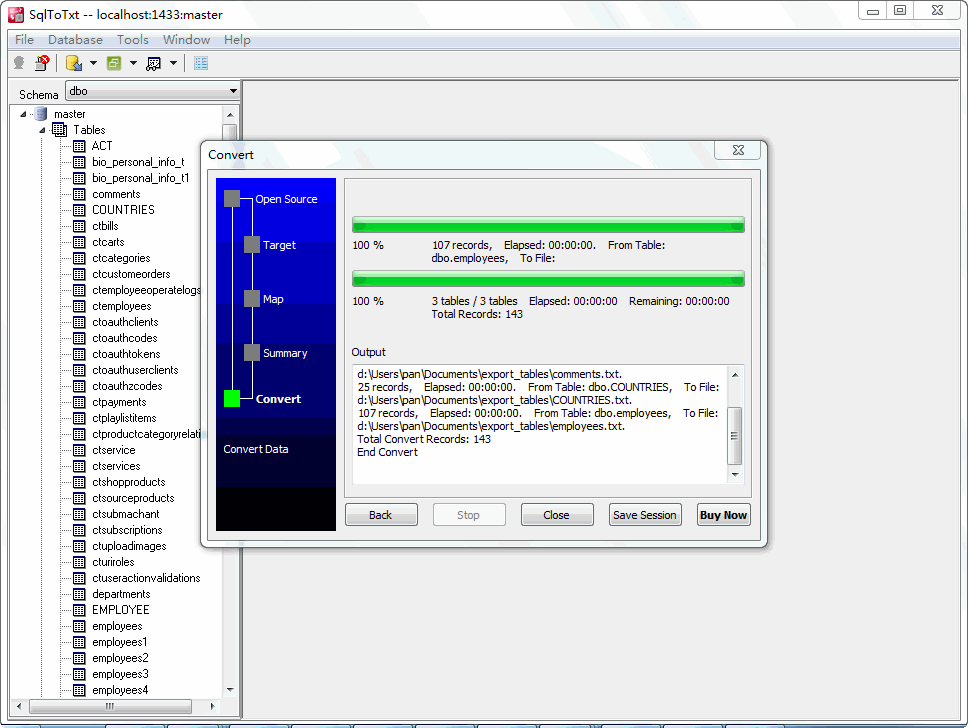Click the table icon beside departments
The height and width of the screenshot is (728, 968).
tap(79, 594)
